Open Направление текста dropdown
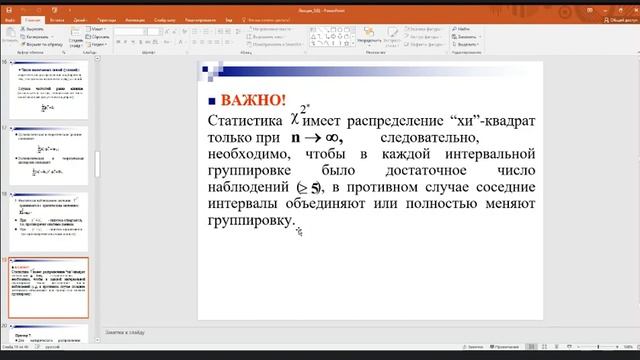Screen dimensions: 640x360 (270, 29)
